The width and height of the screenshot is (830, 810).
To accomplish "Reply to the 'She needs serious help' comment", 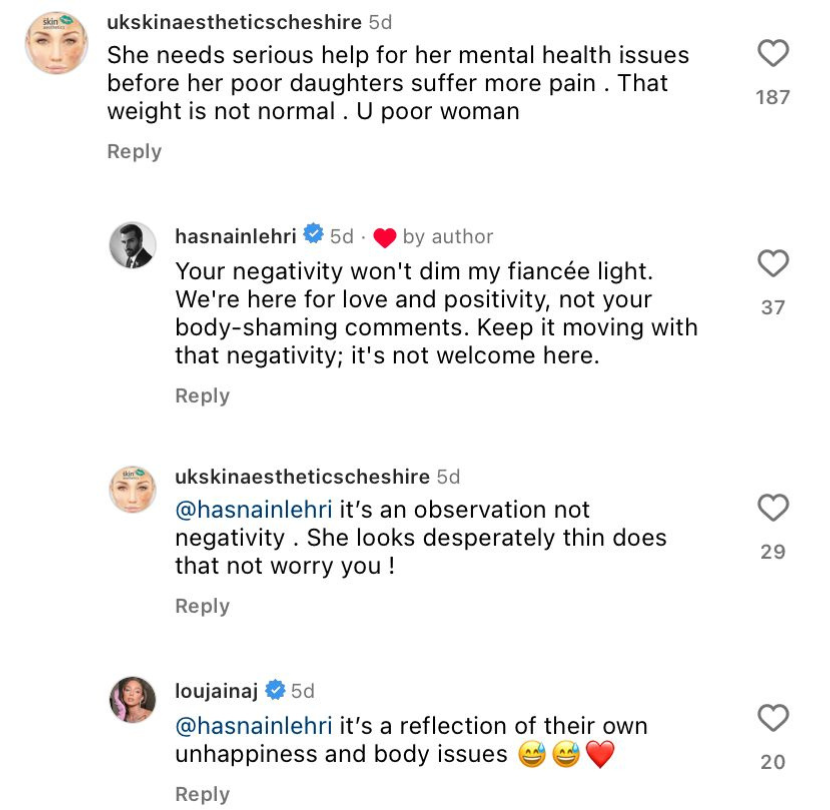I will tap(134, 151).
